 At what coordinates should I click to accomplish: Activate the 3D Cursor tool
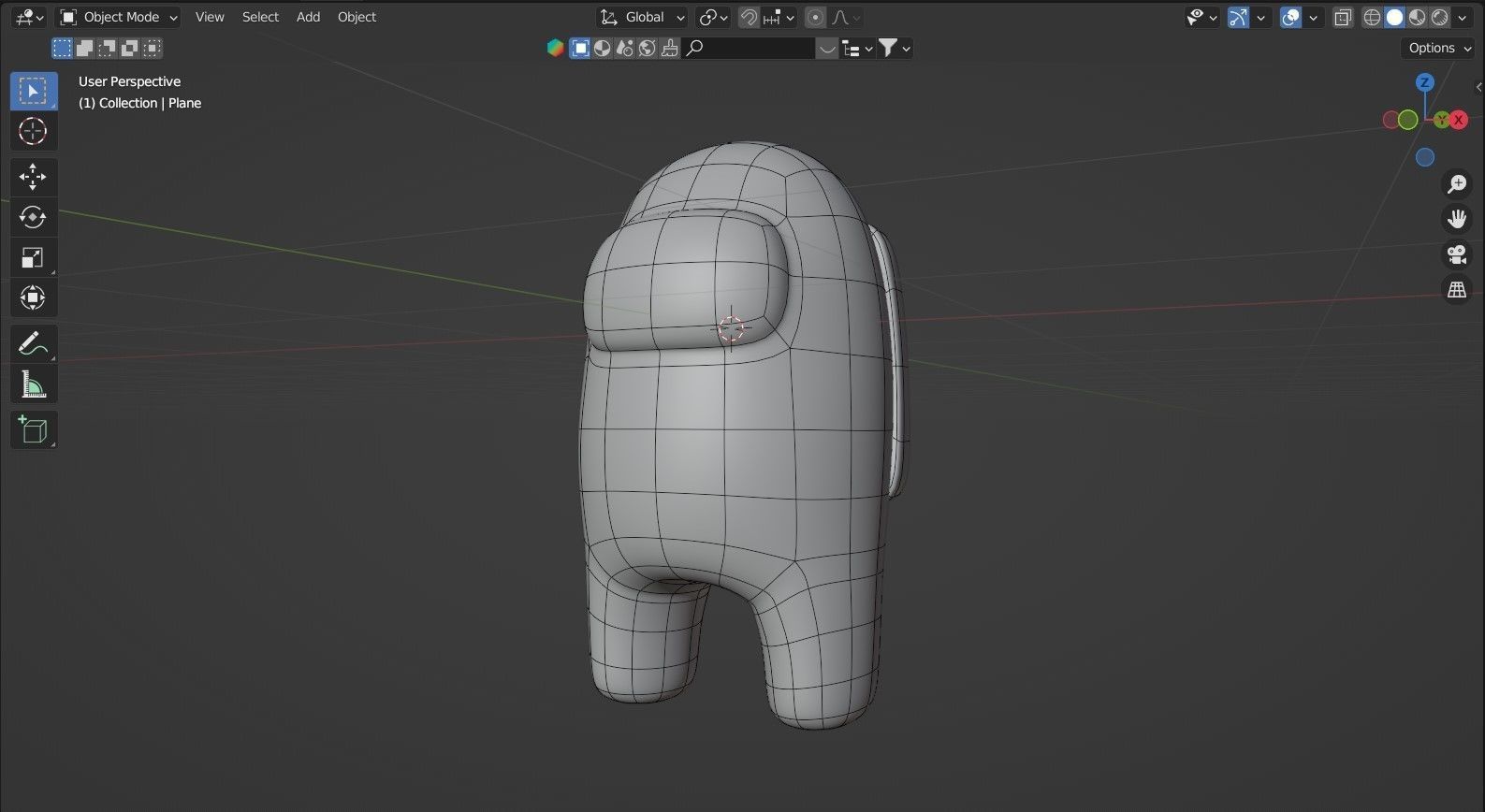[33, 131]
